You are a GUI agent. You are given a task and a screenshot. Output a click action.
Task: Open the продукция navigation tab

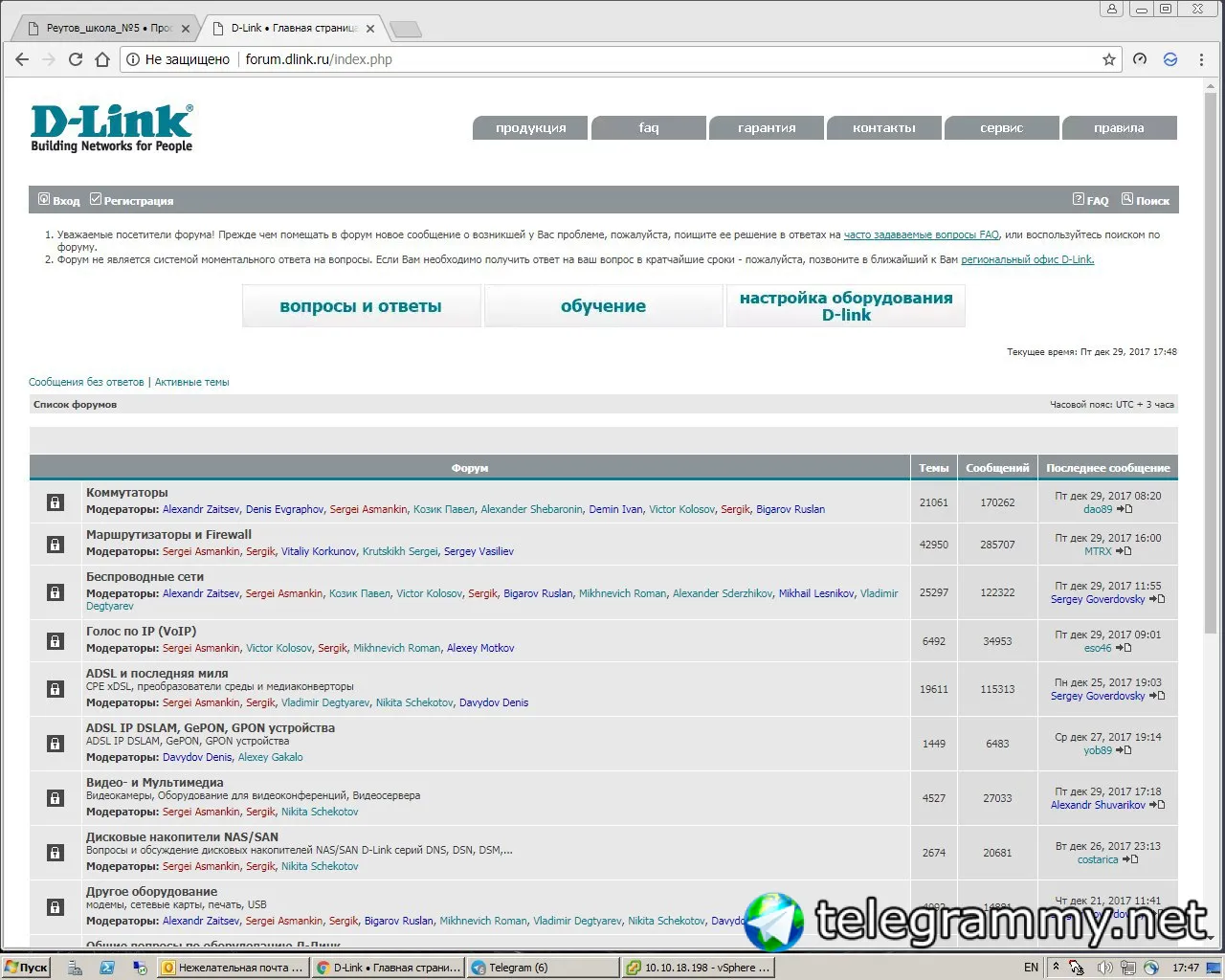click(x=531, y=128)
